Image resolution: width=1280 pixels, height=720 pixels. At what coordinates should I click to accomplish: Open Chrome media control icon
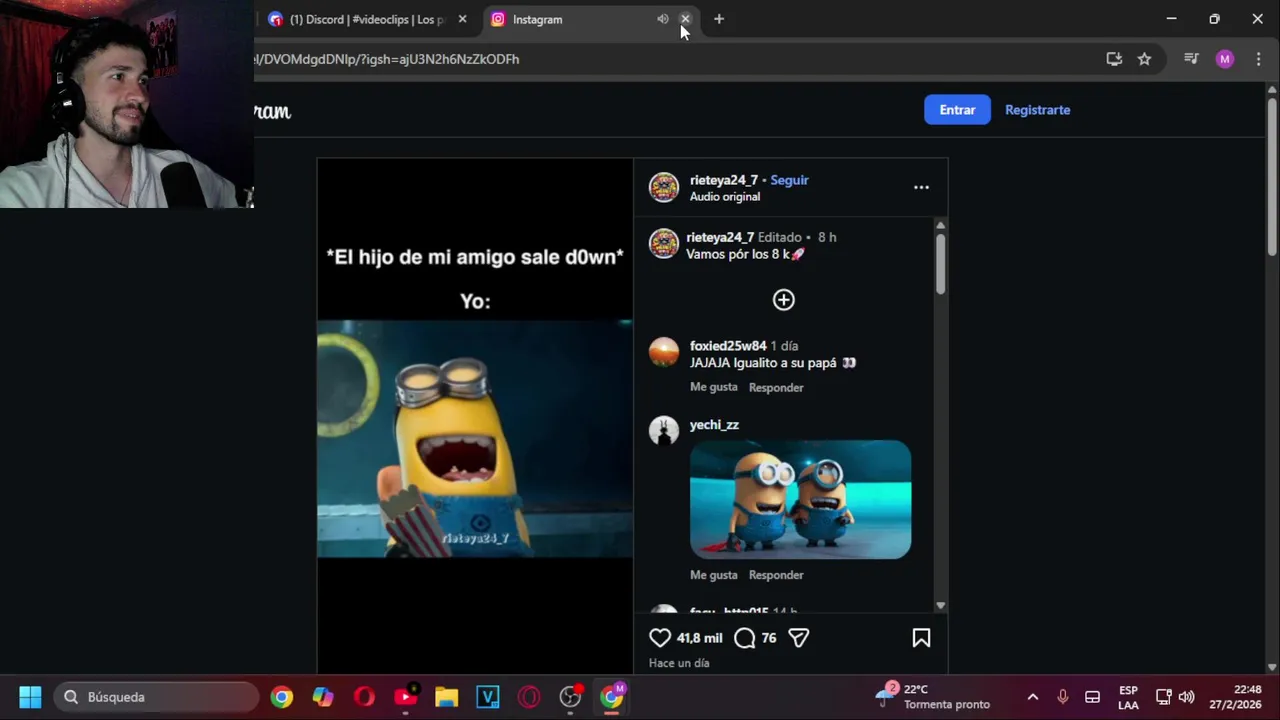tap(1190, 59)
